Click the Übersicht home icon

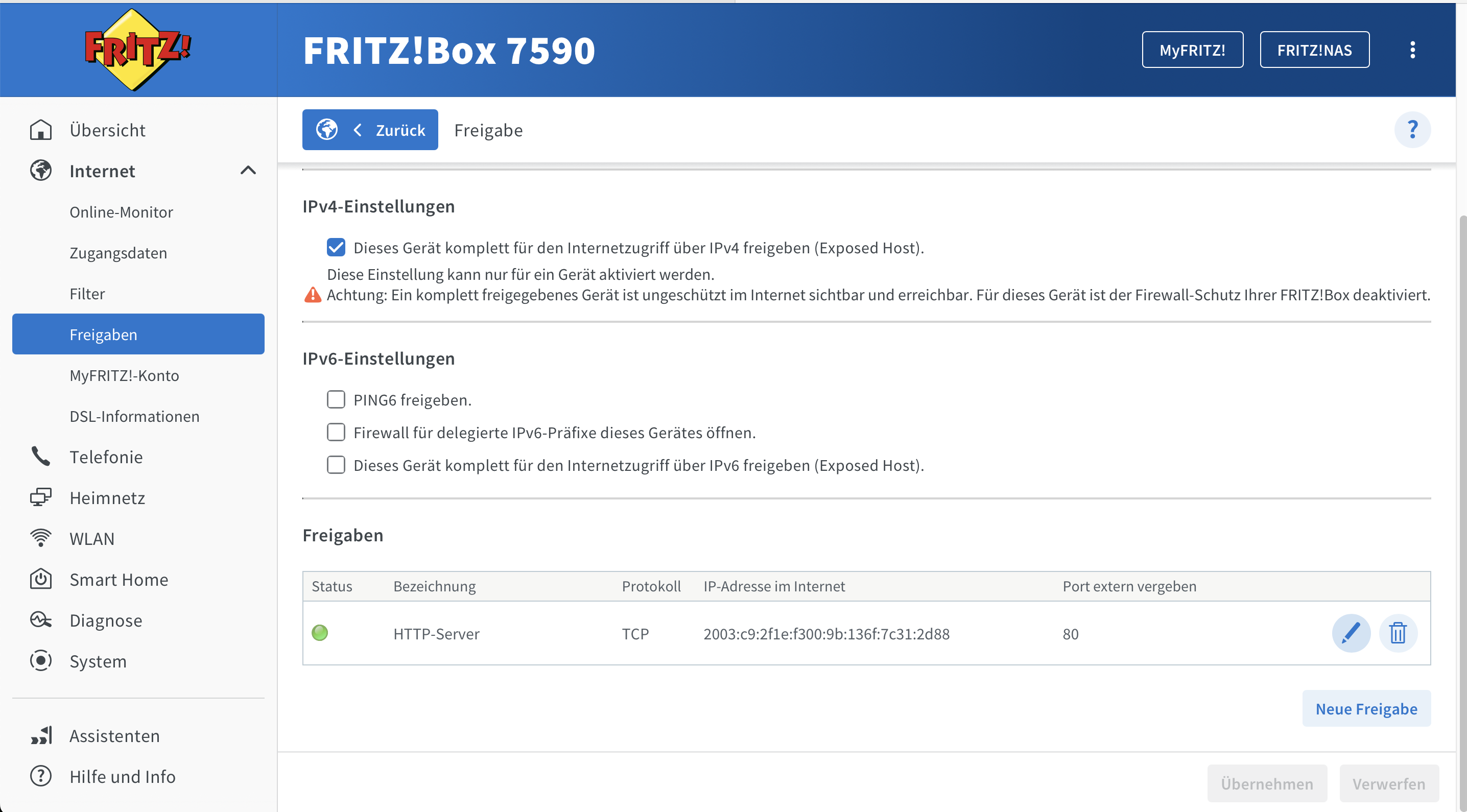click(x=40, y=130)
